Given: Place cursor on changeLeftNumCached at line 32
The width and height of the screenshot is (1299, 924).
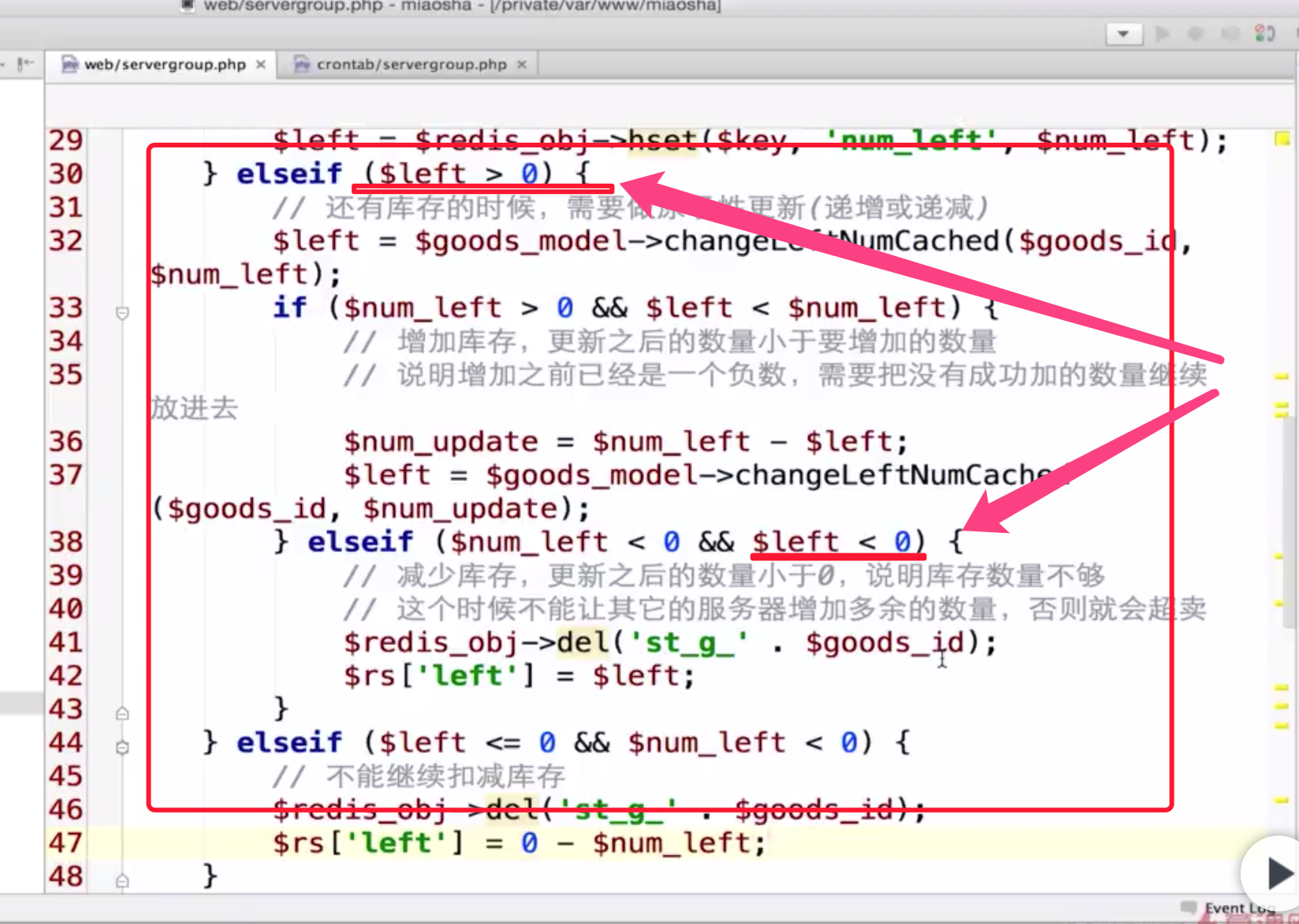Looking at the screenshot, I should click(832, 240).
